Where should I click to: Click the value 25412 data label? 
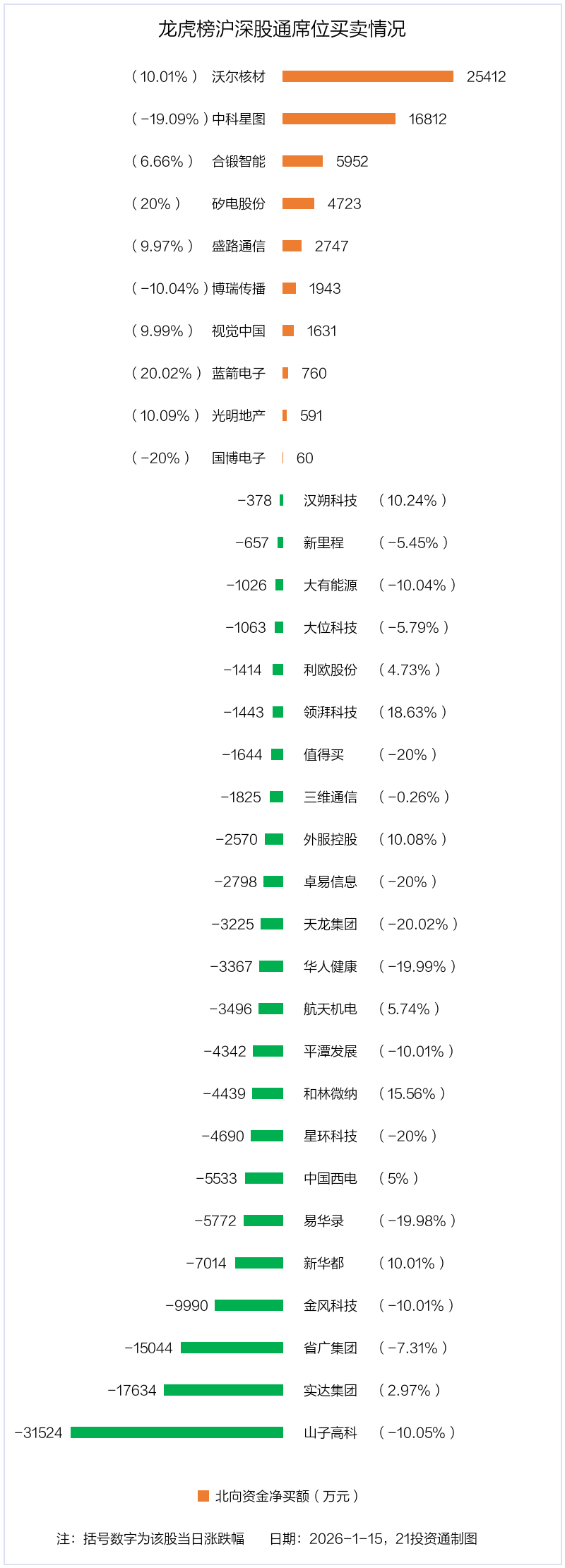486,77
